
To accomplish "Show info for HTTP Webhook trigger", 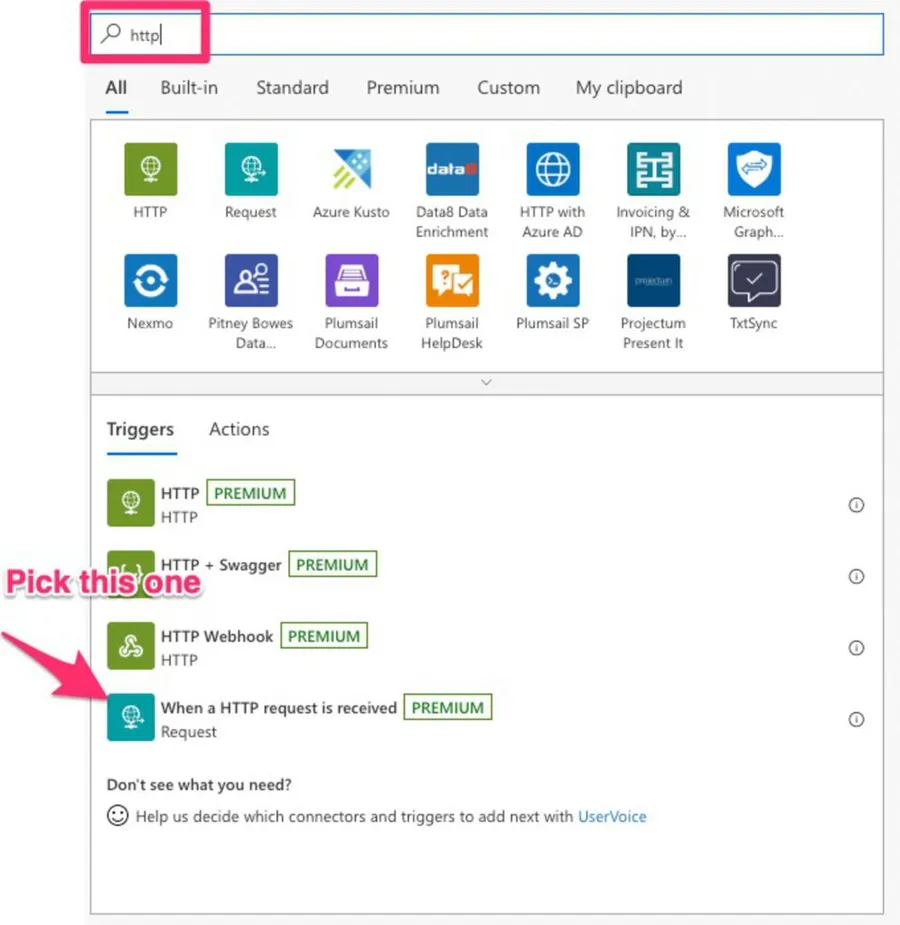I will click(x=856, y=648).
